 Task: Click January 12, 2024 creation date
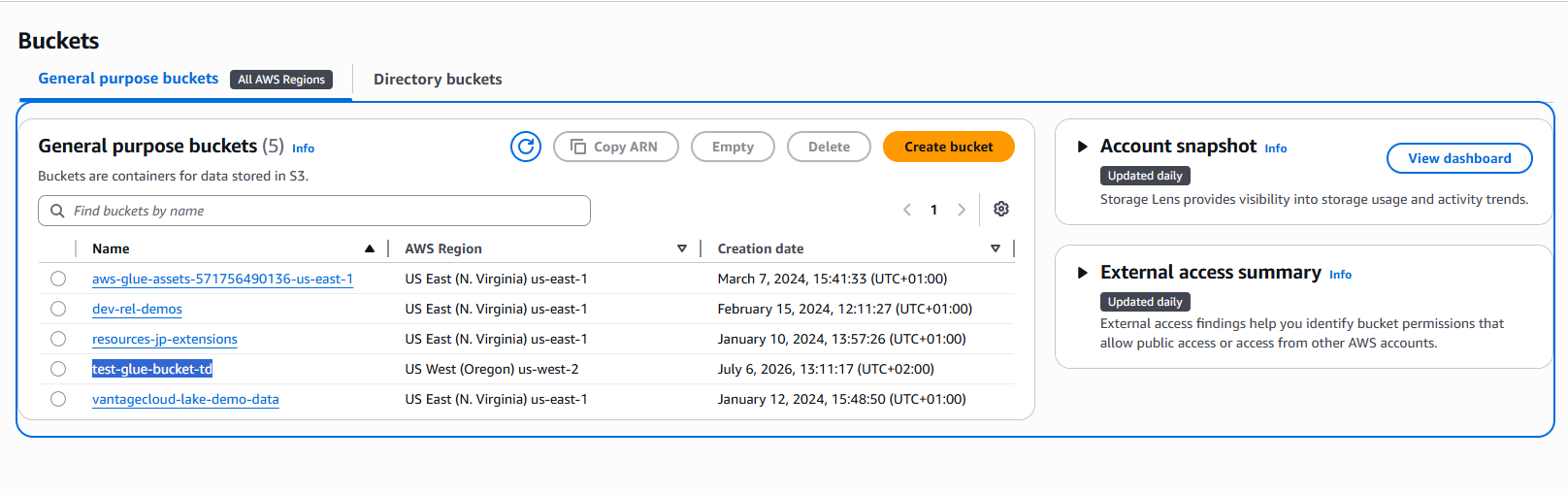(842, 399)
